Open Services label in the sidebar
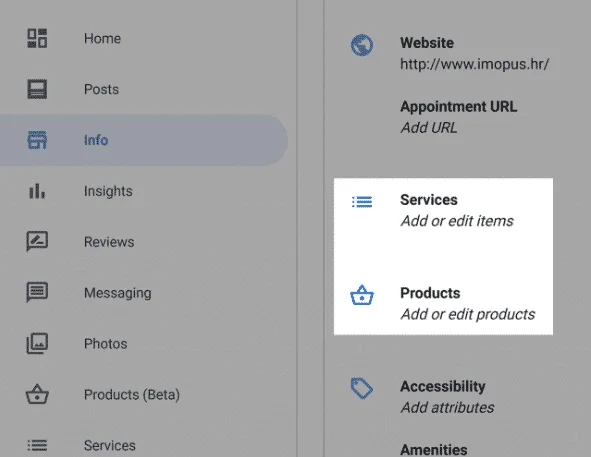Viewport: 591px width, 457px height. point(109,445)
